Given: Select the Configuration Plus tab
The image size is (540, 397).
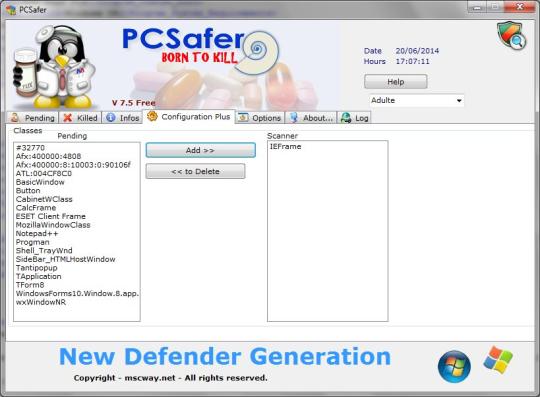Looking at the screenshot, I should [x=189, y=117].
